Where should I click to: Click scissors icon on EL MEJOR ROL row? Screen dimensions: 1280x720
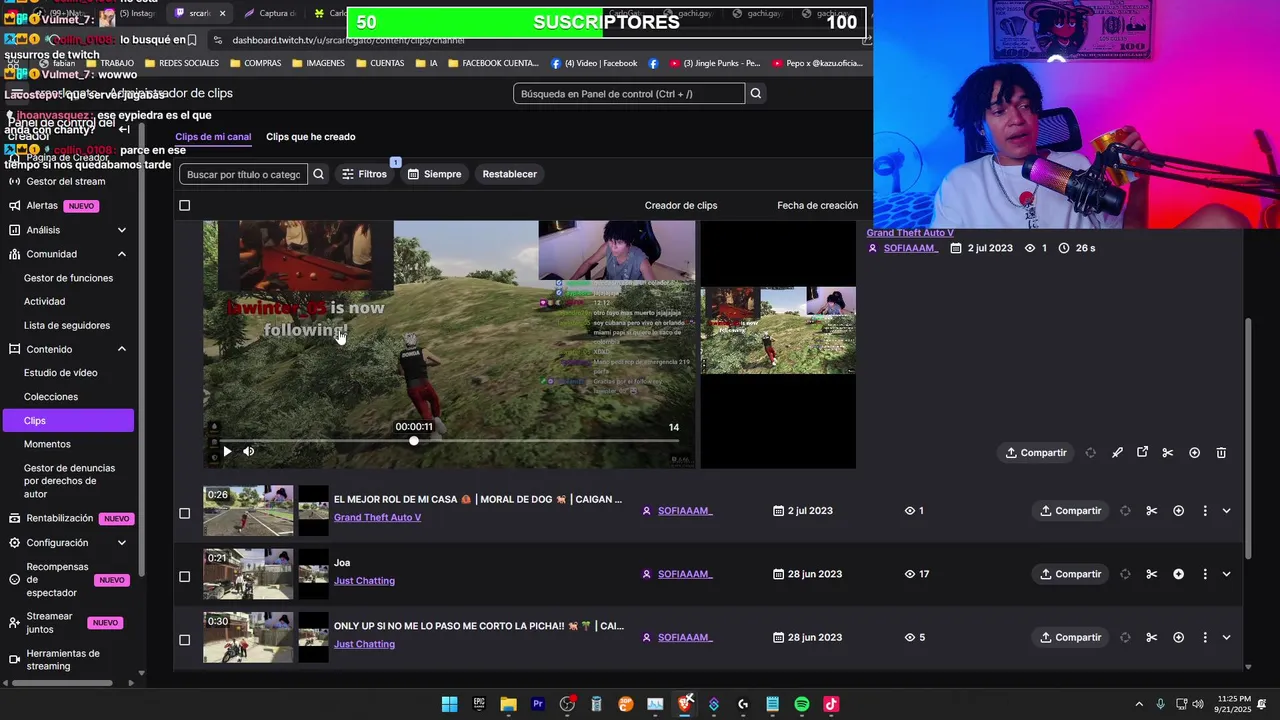click(x=1152, y=511)
